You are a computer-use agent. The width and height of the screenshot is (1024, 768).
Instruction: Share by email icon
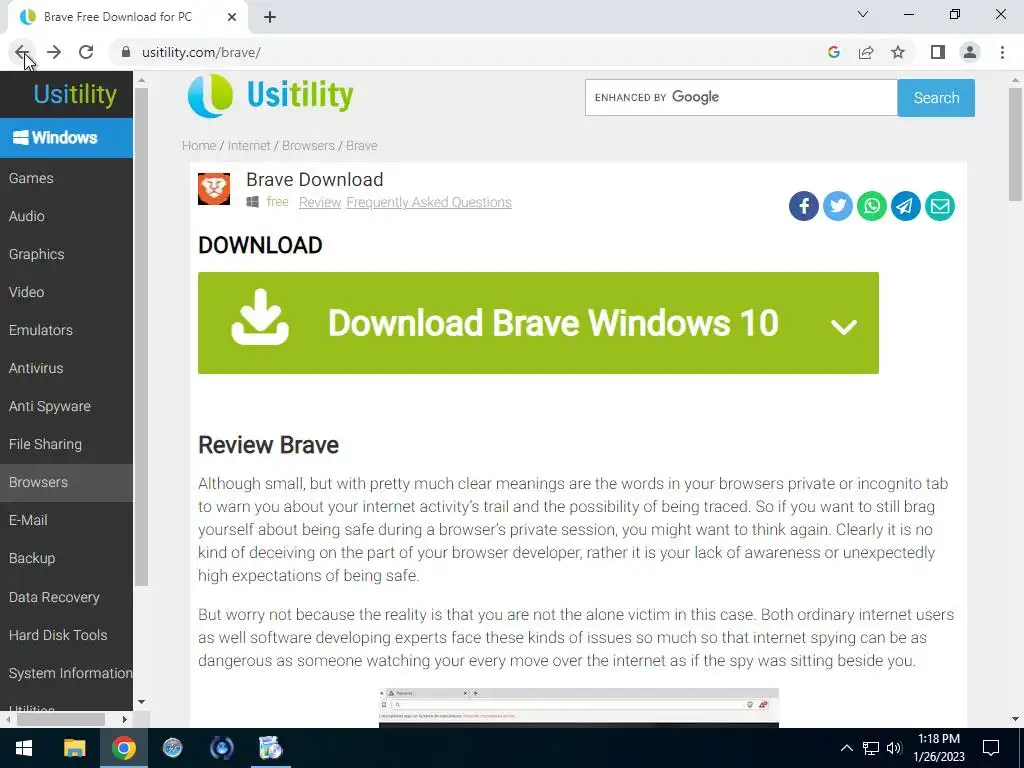[940, 206]
